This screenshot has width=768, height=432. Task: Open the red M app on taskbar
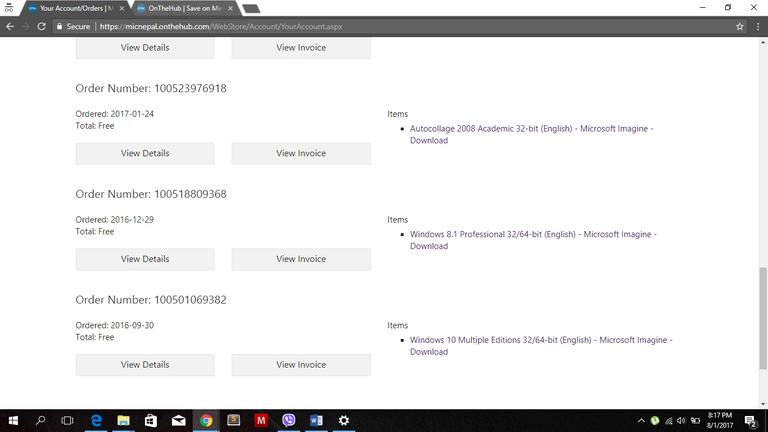(x=261, y=421)
